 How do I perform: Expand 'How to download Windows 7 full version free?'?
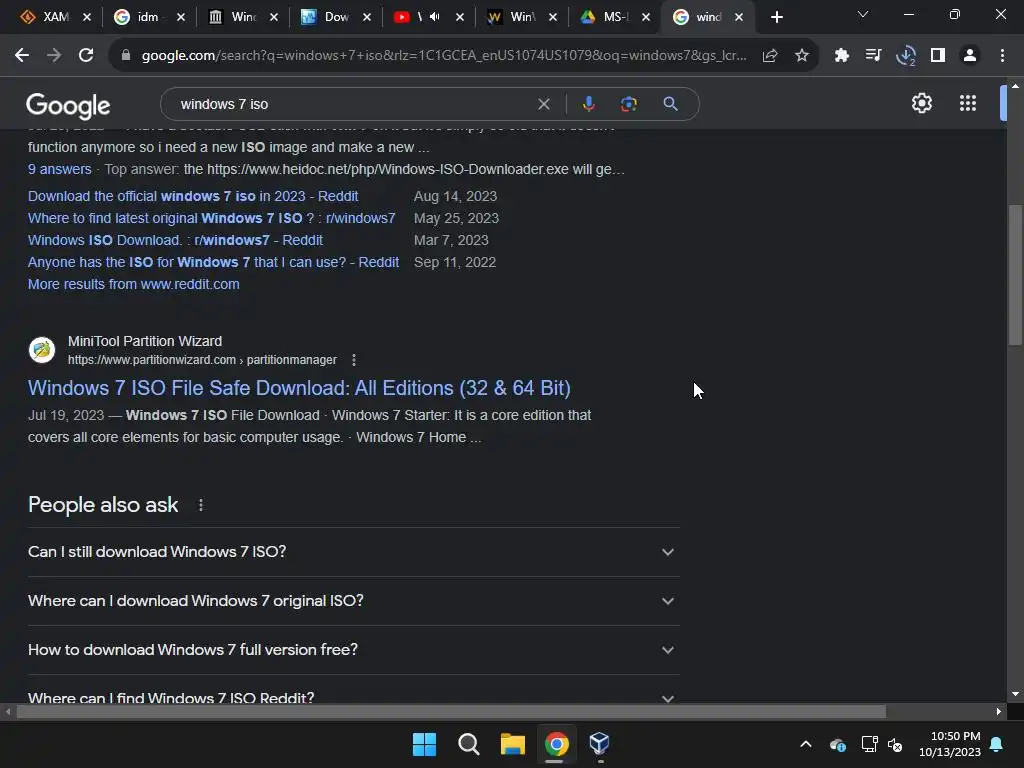354,650
